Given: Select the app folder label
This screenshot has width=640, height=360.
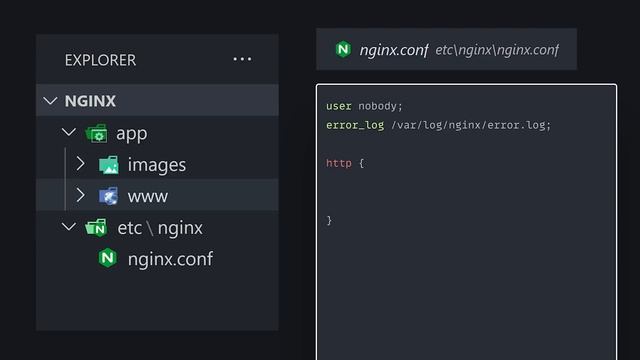Looking at the screenshot, I should [132, 133].
